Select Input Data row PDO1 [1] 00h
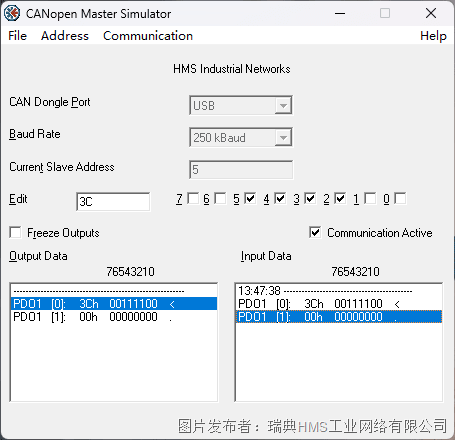Viewport: 455px width, 440px height. 339,317
